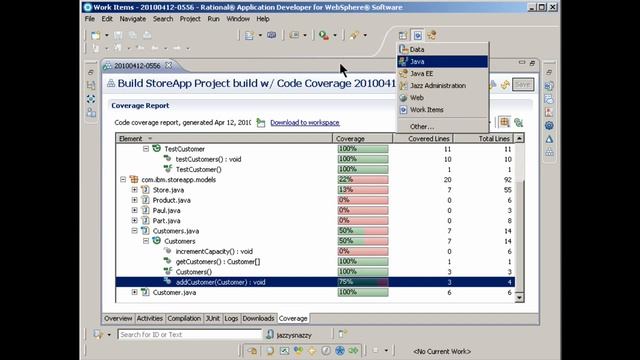Image resolution: width=640 pixels, height=360 pixels.
Task: Sort by the Element column header
Action: point(224,139)
